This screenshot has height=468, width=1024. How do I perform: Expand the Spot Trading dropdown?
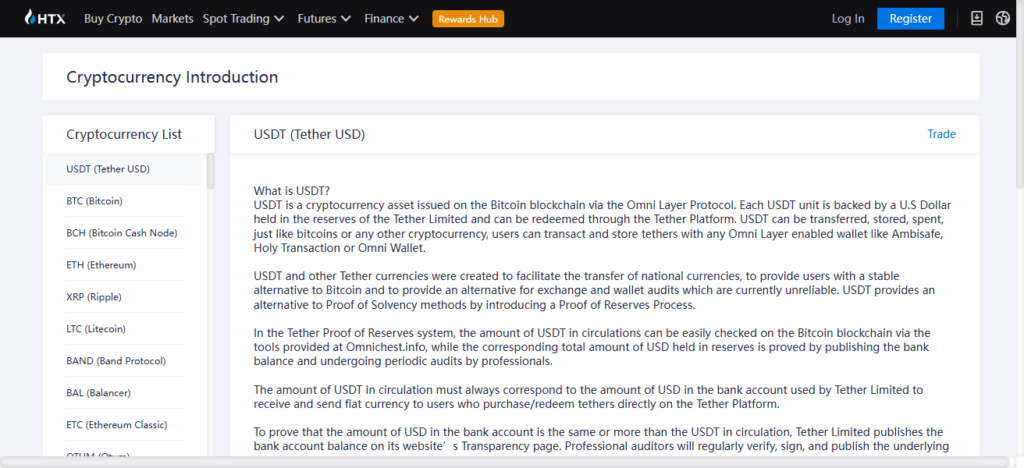[244, 19]
